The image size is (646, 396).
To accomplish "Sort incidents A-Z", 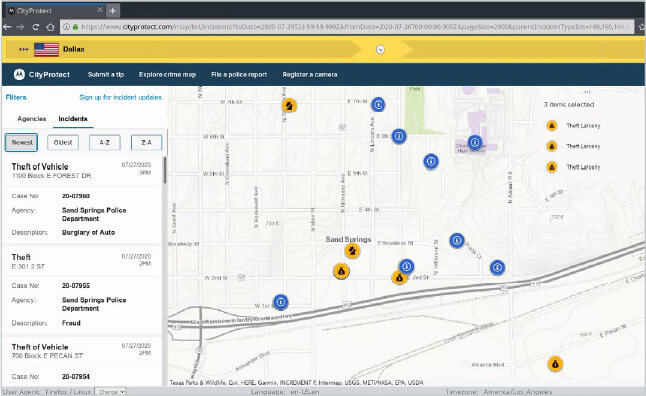I will pyautogui.click(x=105, y=143).
